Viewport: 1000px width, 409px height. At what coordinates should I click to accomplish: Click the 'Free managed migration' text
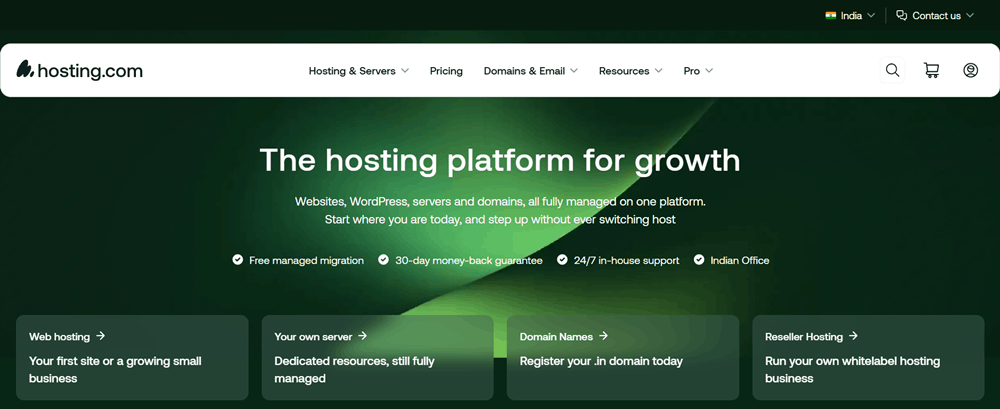click(x=306, y=260)
